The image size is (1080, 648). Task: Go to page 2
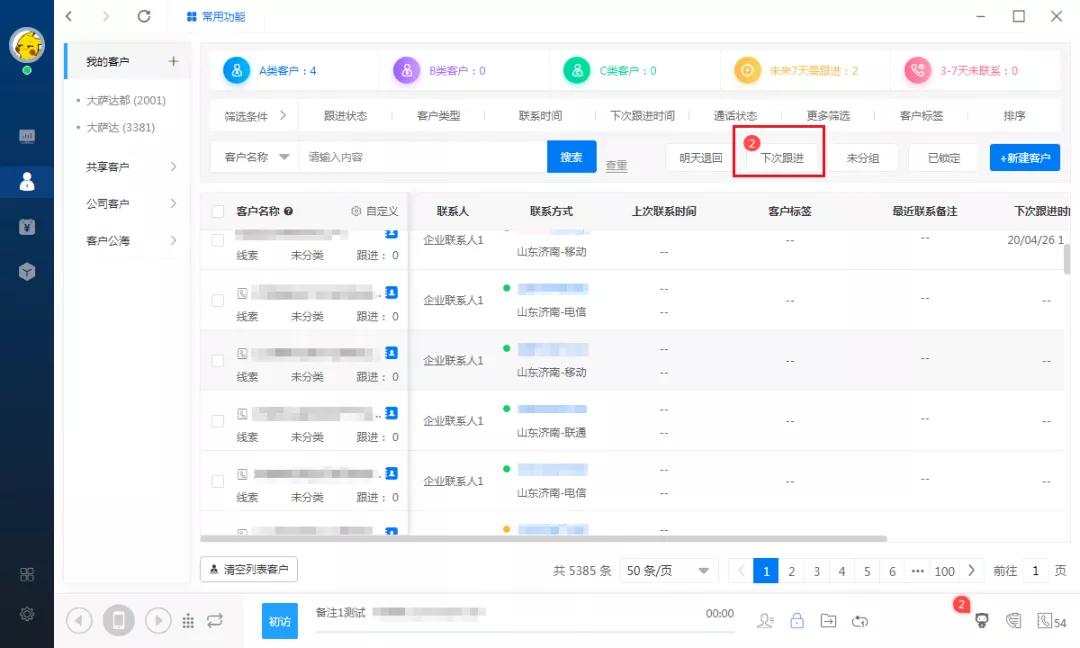pos(791,571)
